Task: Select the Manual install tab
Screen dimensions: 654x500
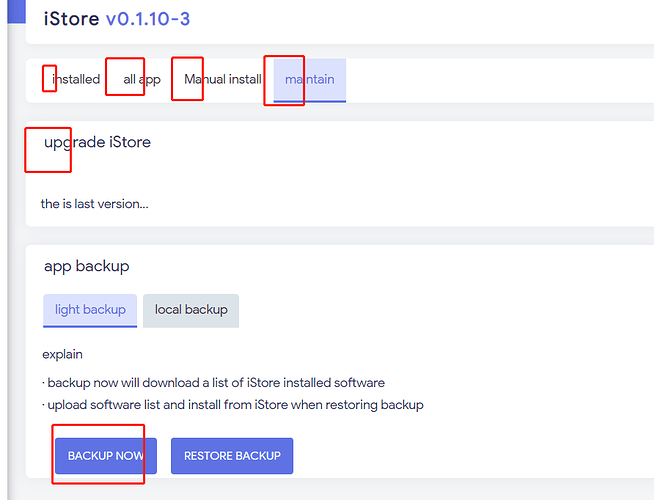Action: [x=222, y=79]
